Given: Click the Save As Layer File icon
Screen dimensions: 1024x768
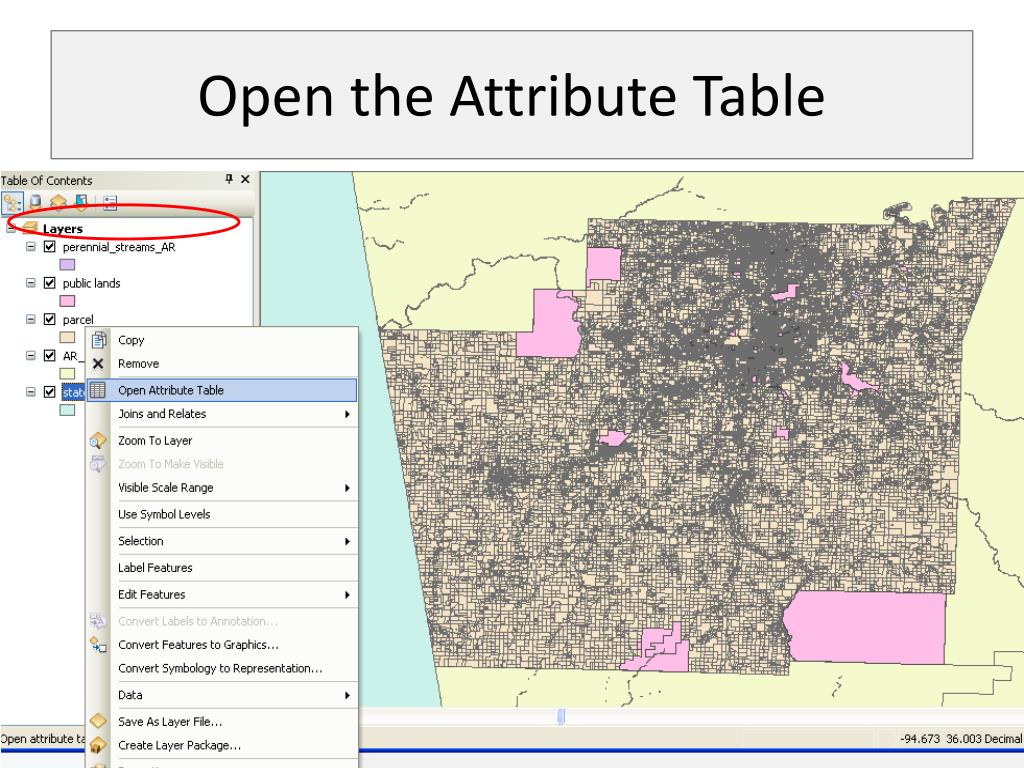Looking at the screenshot, I should pos(97,722).
